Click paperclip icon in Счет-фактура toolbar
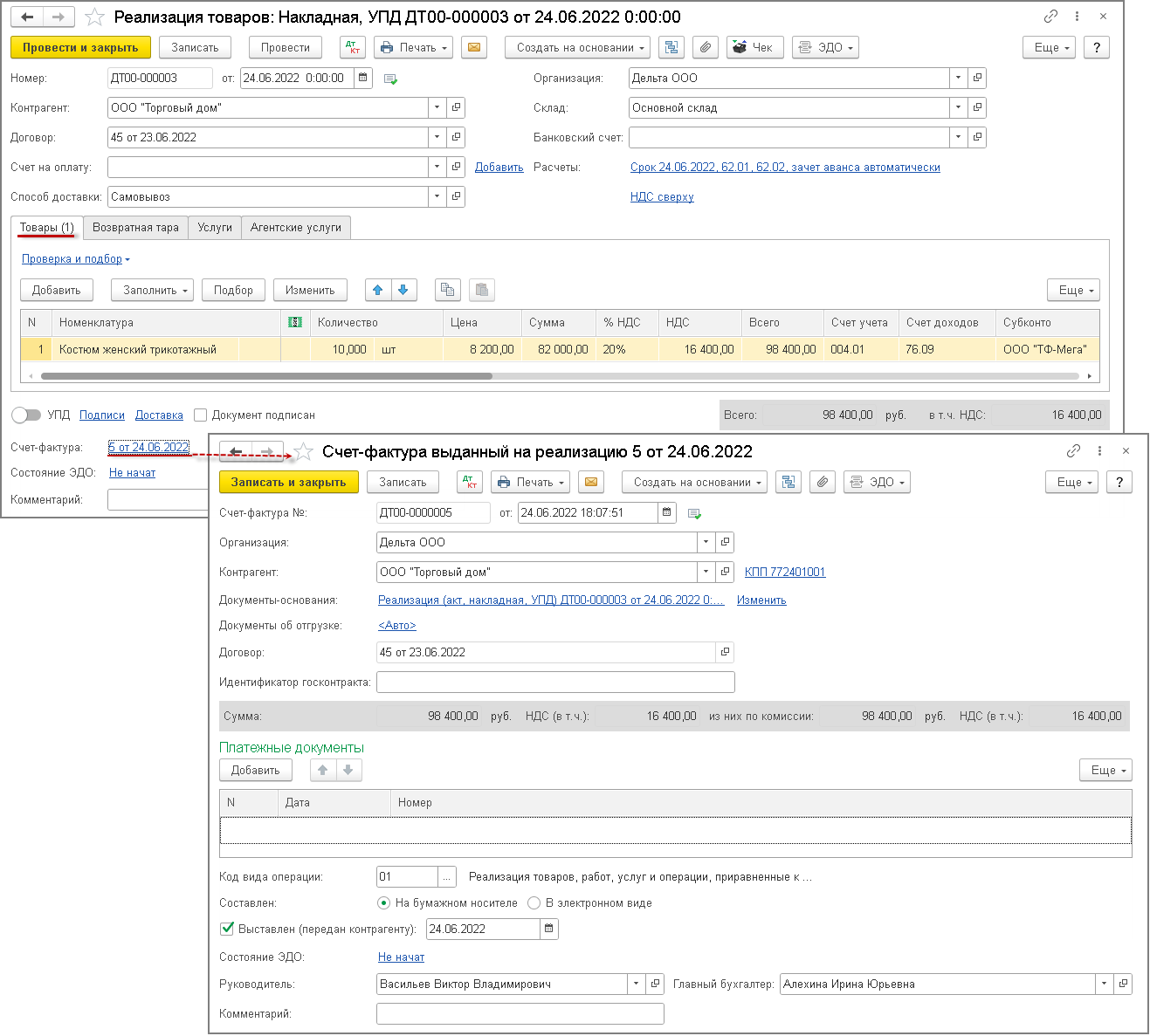Viewport: 1150px width, 1036px height. coord(823,482)
